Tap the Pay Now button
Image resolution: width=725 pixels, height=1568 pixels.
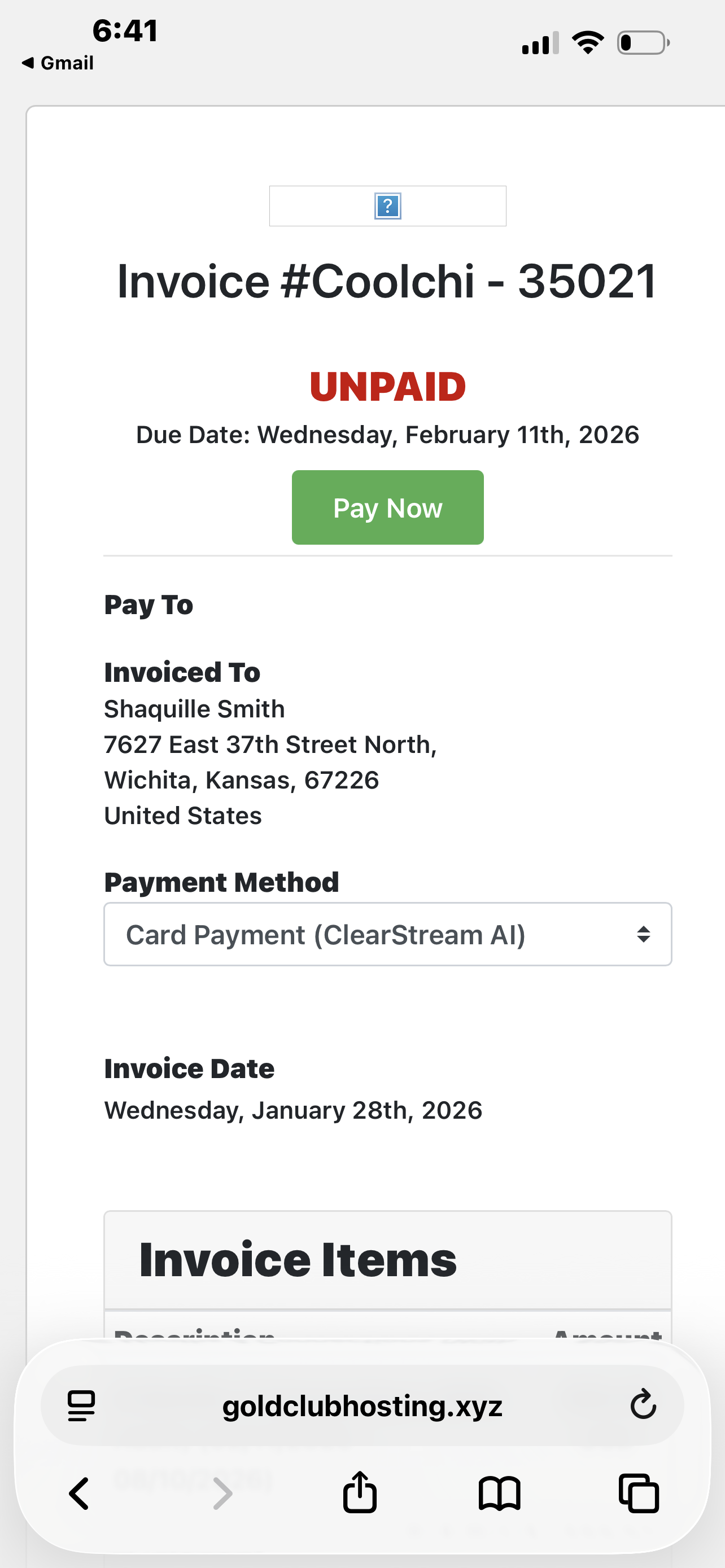[388, 507]
